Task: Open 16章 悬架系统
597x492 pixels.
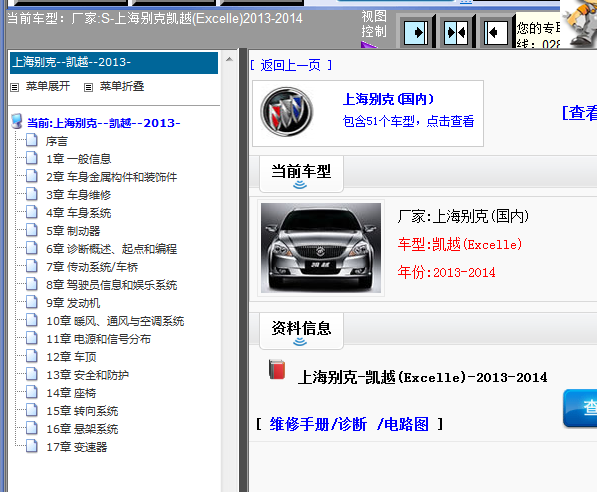Action: 82,429
